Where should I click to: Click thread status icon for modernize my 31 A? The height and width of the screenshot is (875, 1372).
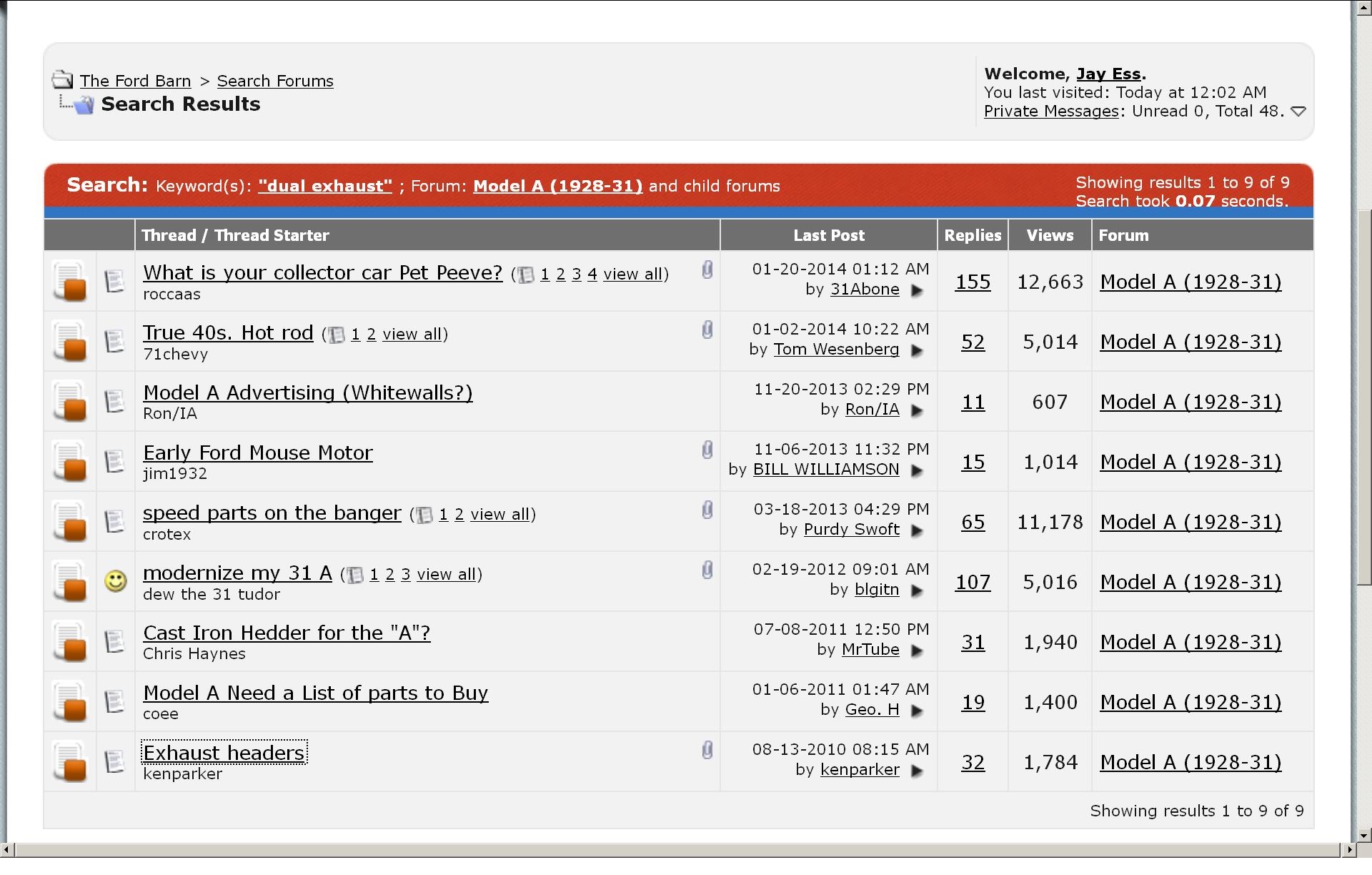[70, 581]
